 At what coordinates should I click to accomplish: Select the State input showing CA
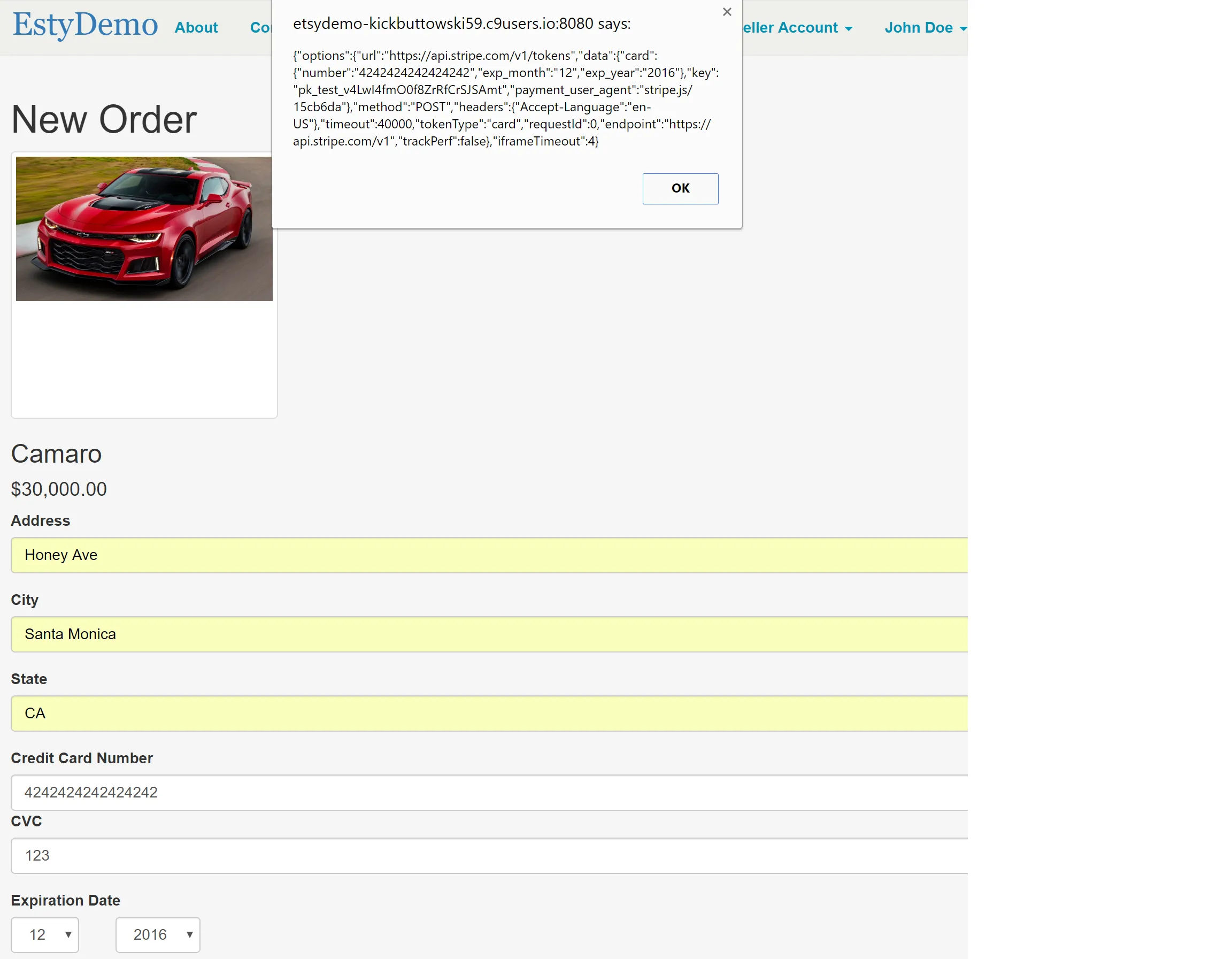click(x=489, y=713)
